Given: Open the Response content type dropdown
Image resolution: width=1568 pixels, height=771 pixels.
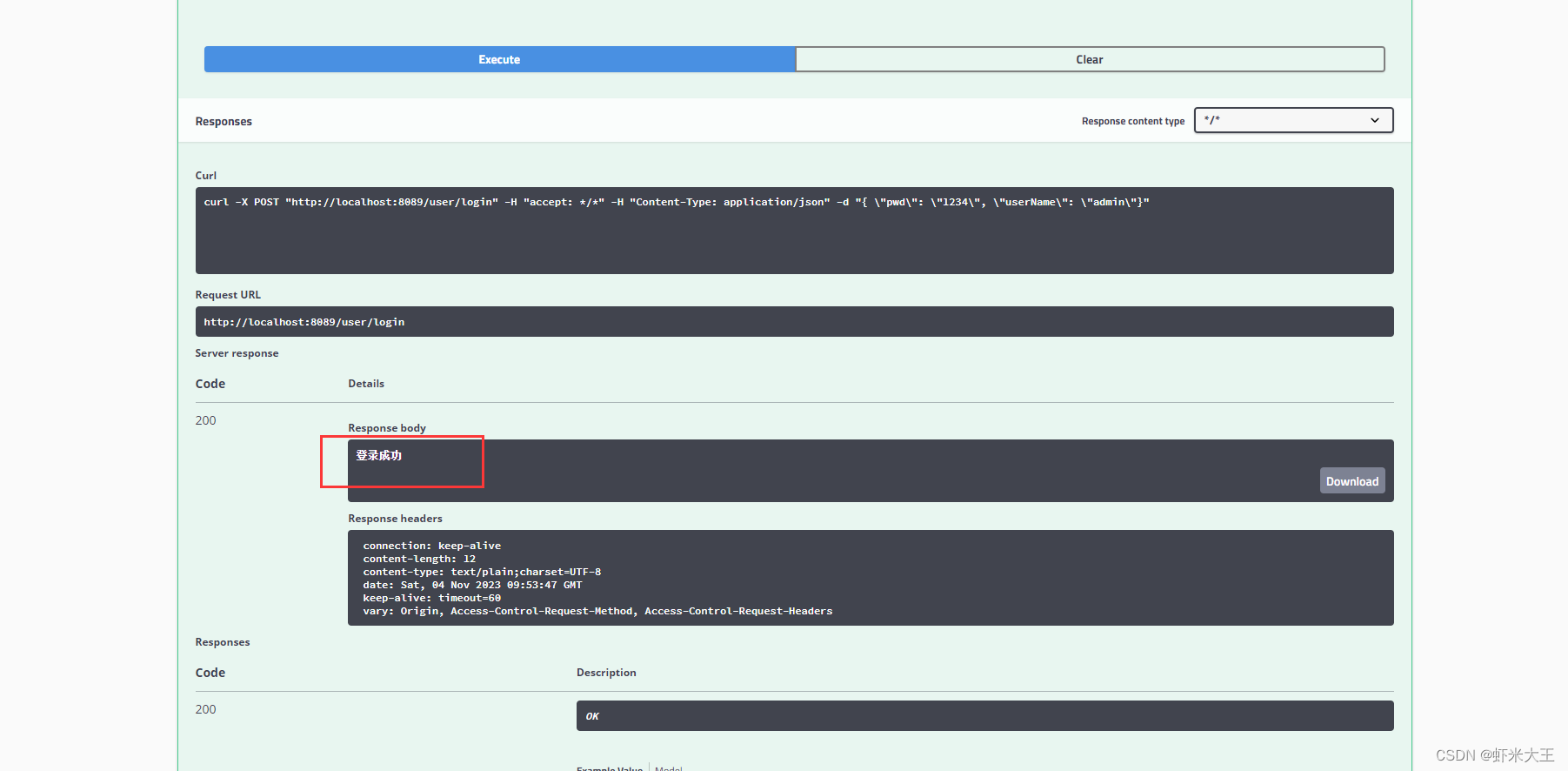Looking at the screenshot, I should (x=1293, y=120).
